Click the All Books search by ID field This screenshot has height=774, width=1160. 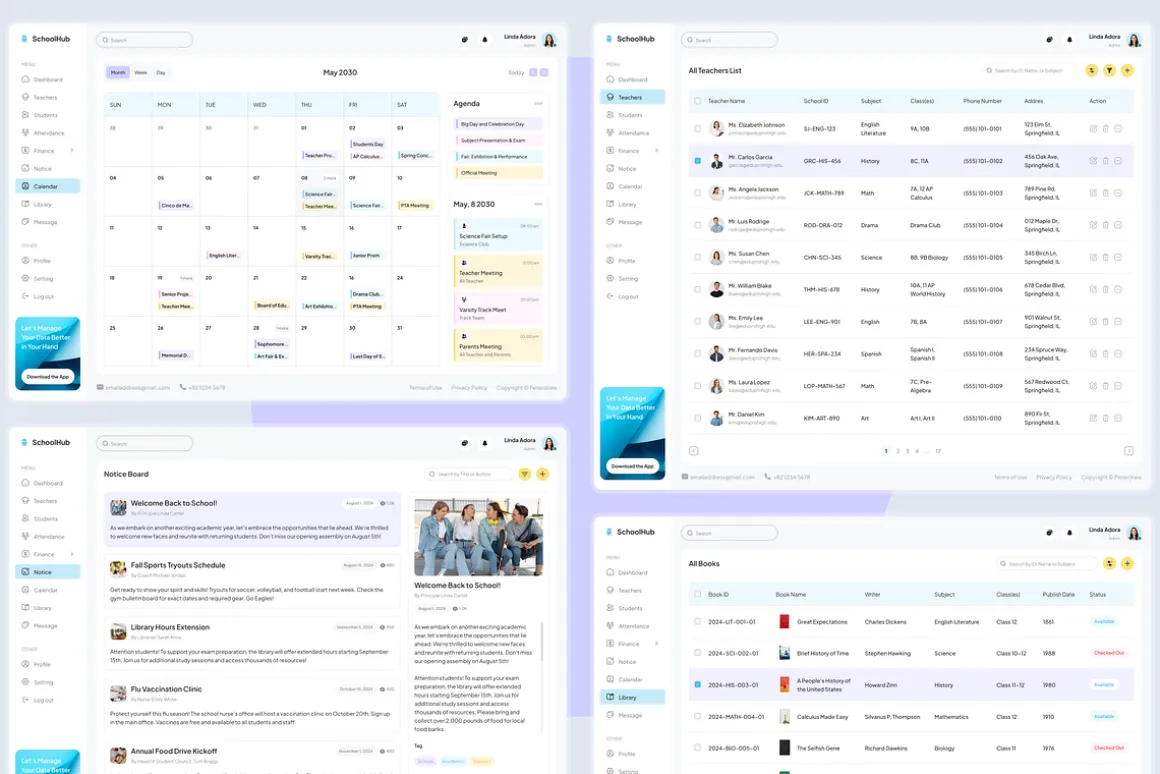pyautogui.click(x=1047, y=564)
